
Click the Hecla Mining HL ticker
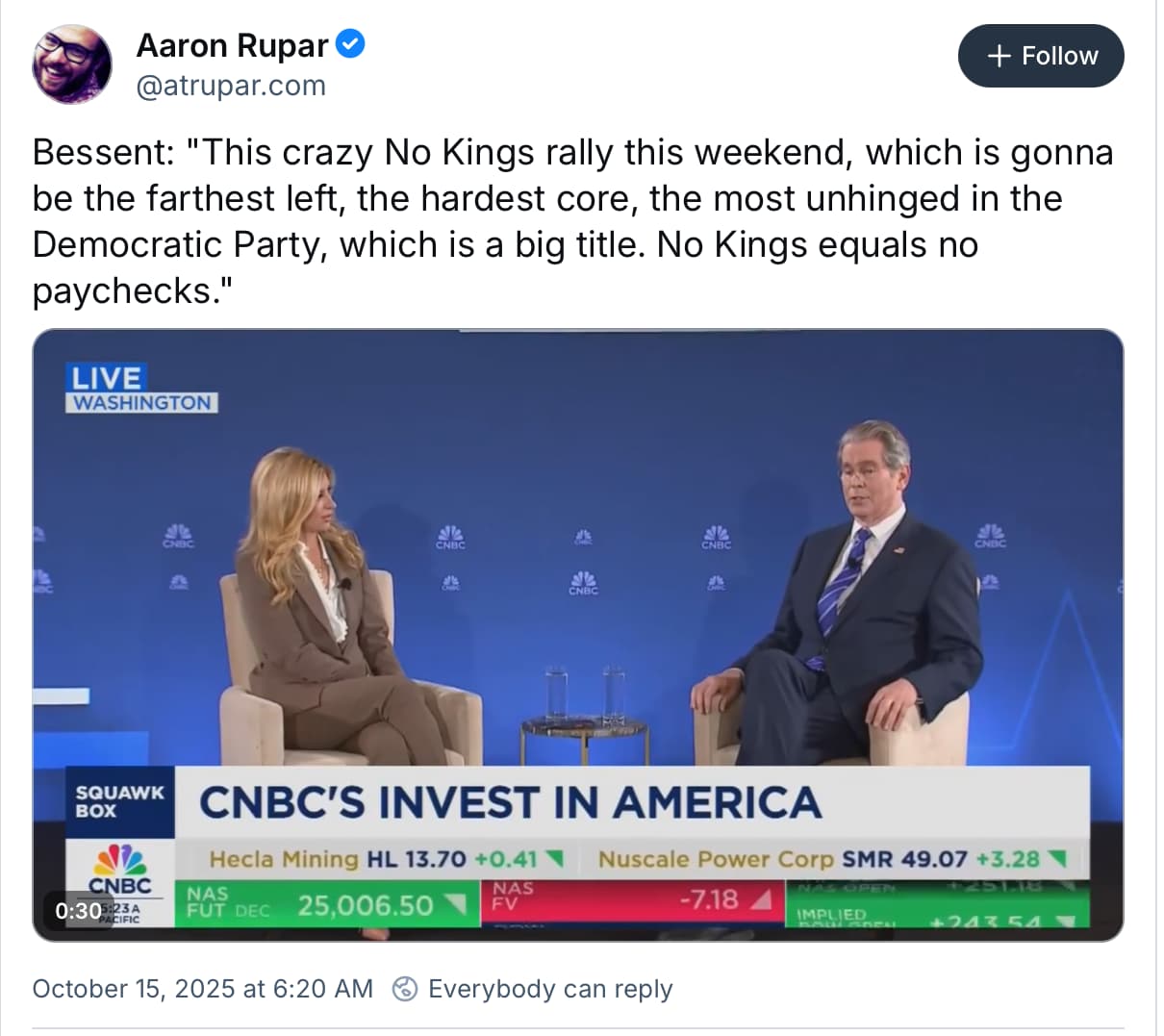[385, 859]
